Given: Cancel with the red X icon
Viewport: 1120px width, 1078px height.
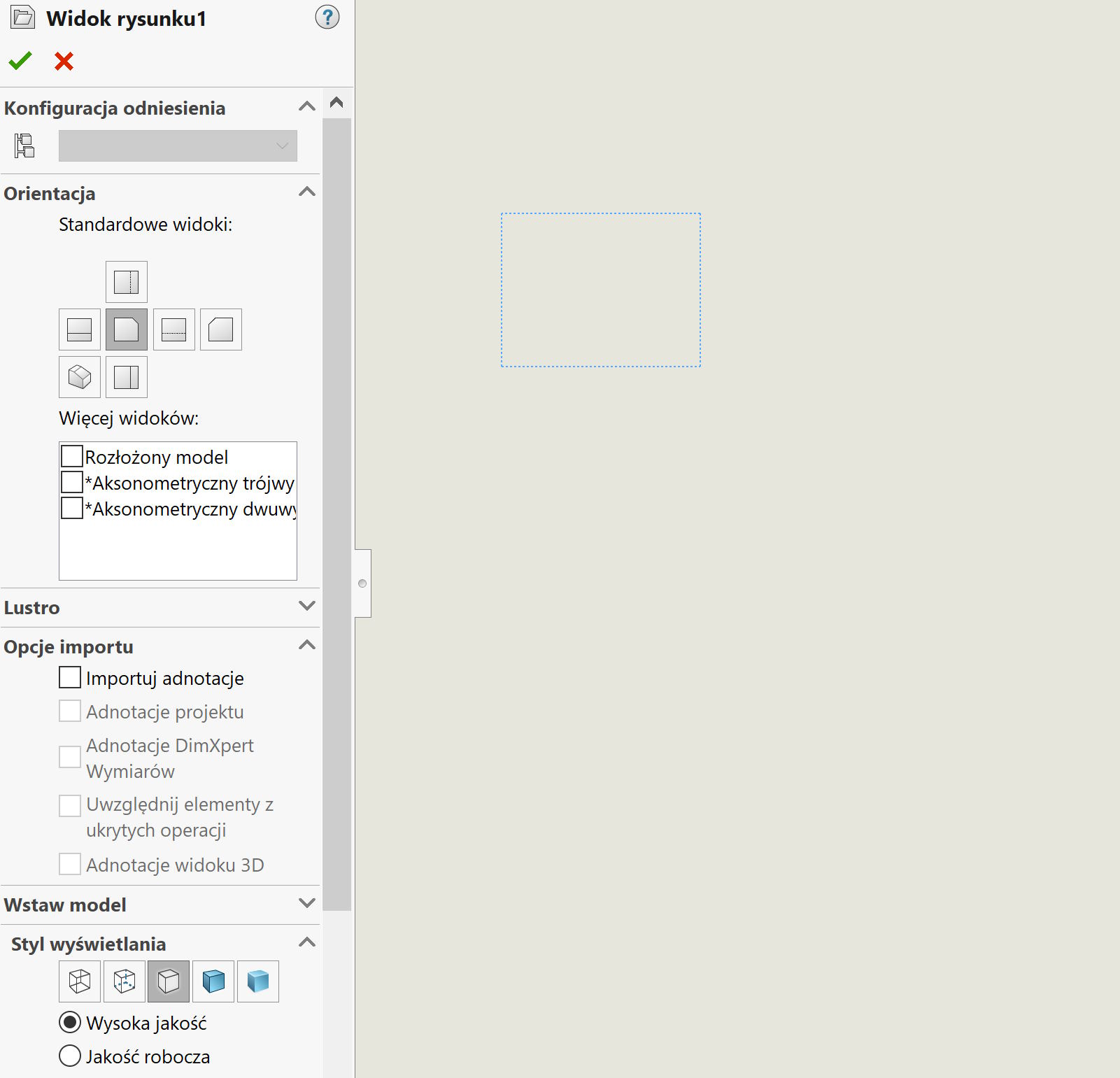Looking at the screenshot, I should [64, 62].
